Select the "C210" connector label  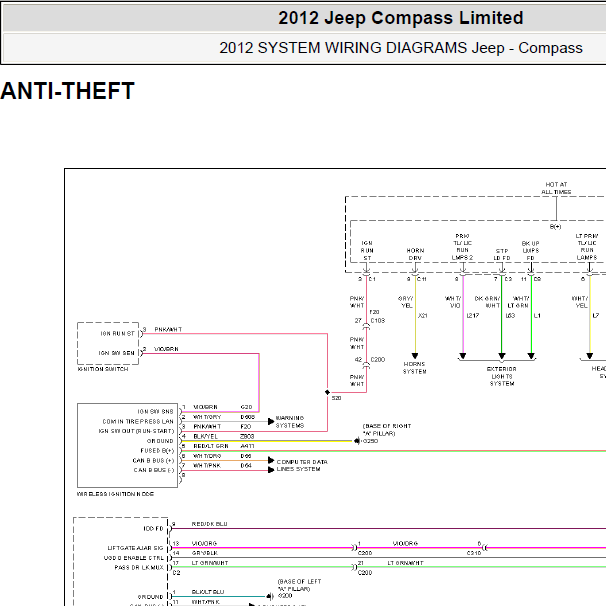coord(474,553)
